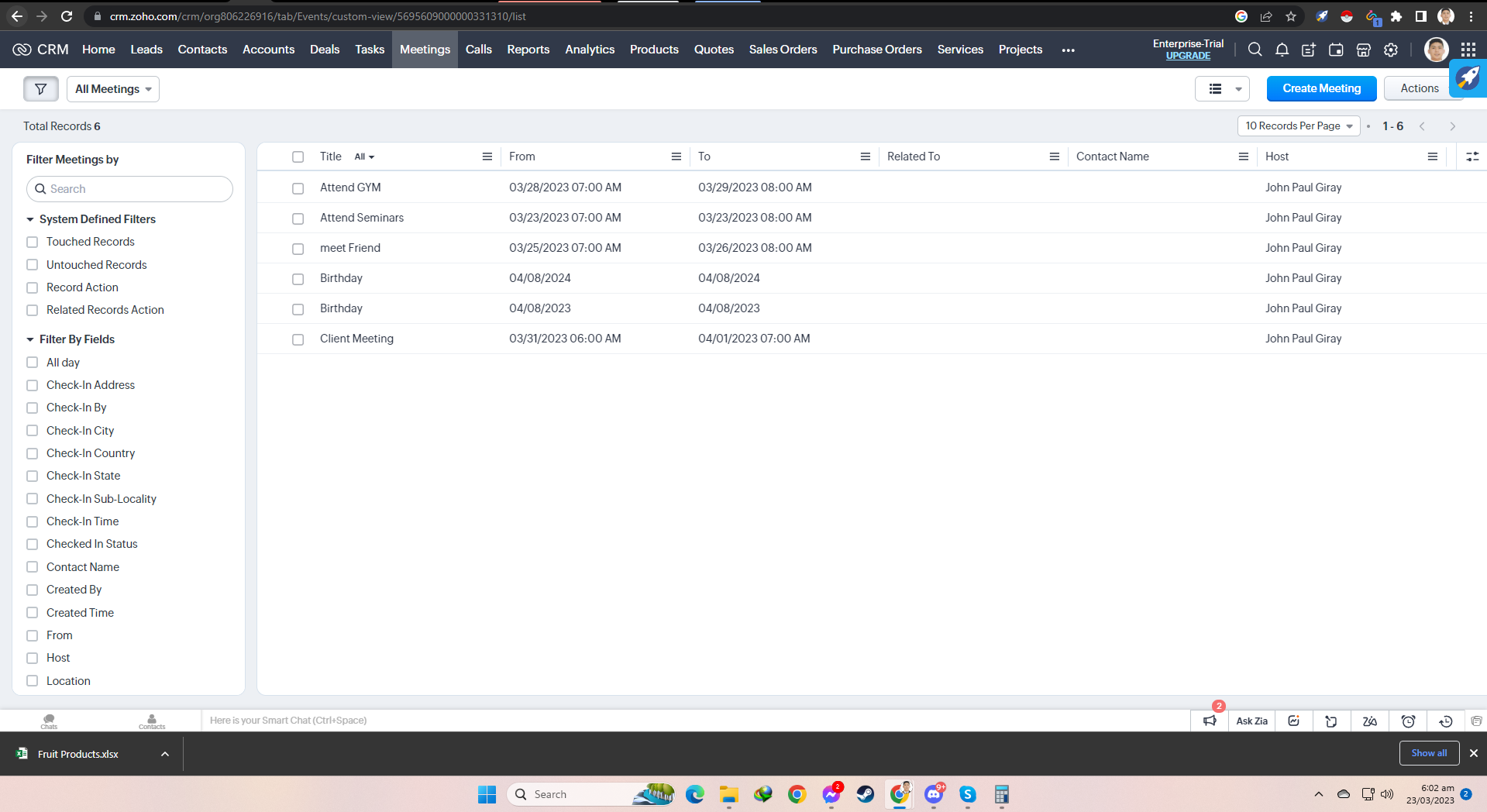Go to the Leads tab
This screenshot has width=1487, height=812.
146,50
